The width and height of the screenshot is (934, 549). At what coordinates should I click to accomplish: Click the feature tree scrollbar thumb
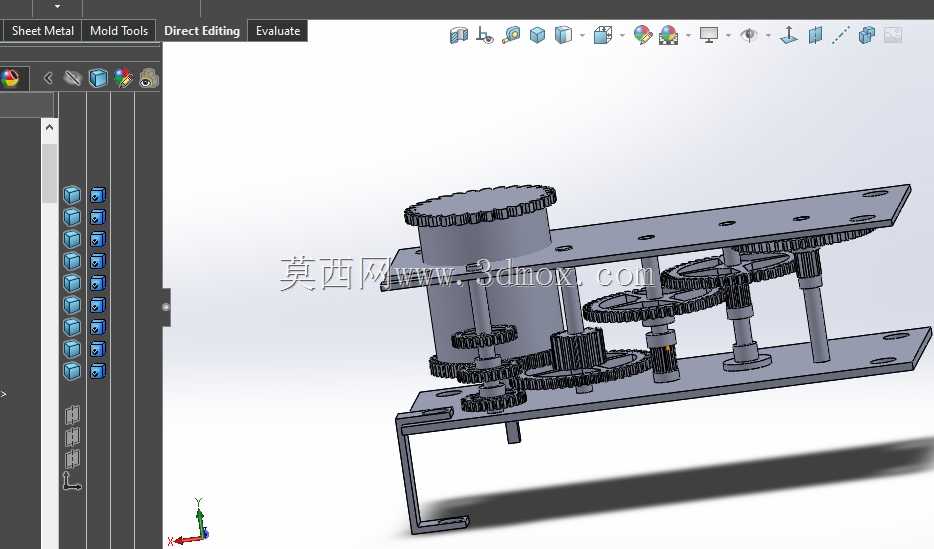(x=49, y=173)
